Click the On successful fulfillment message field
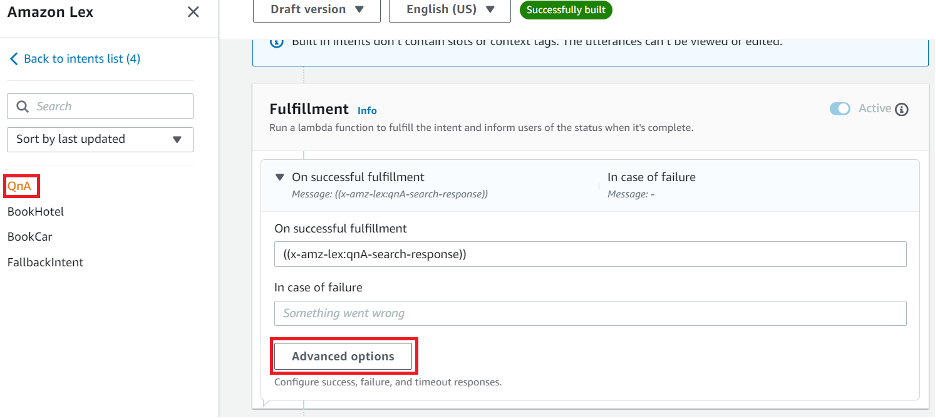This screenshot has width=936, height=418. (590, 254)
